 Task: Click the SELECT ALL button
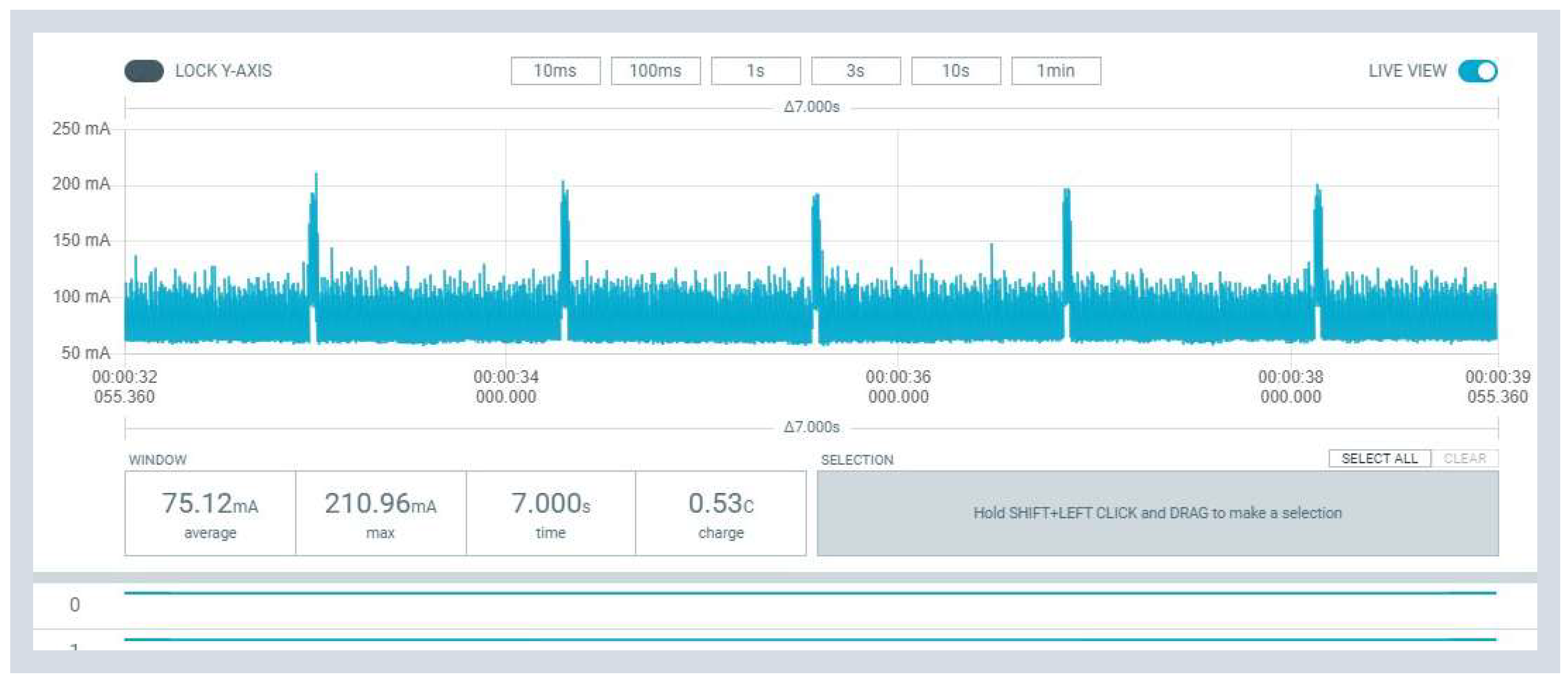click(1379, 458)
